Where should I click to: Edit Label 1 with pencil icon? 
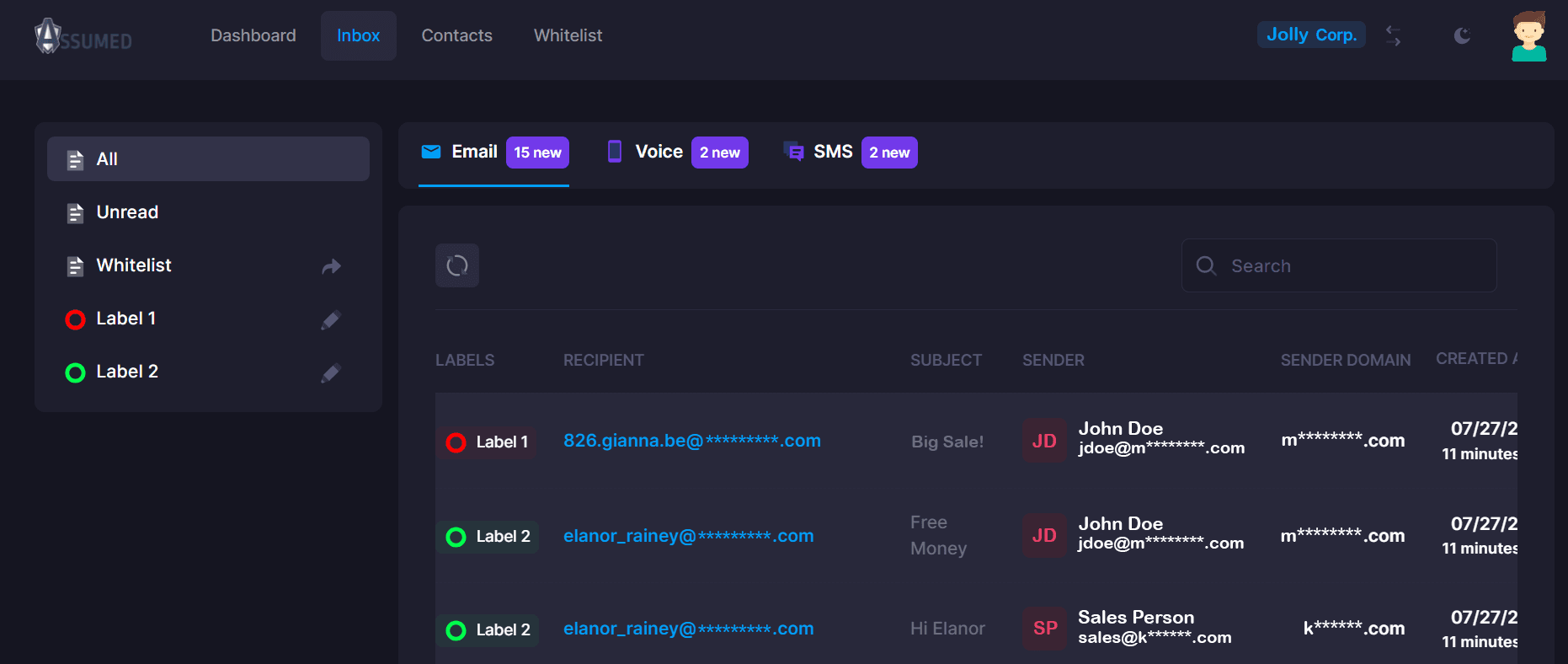click(331, 319)
